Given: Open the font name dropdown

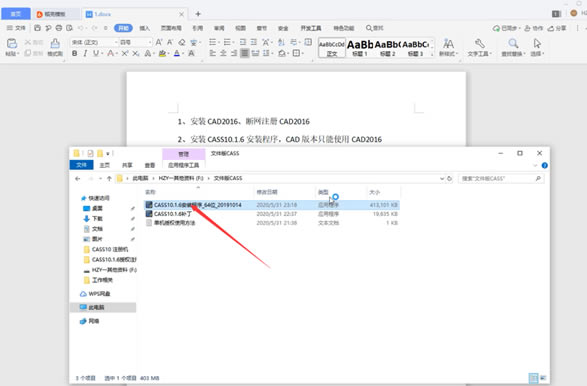Looking at the screenshot, I should point(94,42).
